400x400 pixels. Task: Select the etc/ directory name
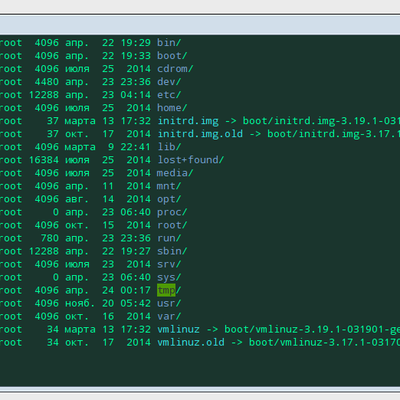pyautogui.click(x=169, y=95)
